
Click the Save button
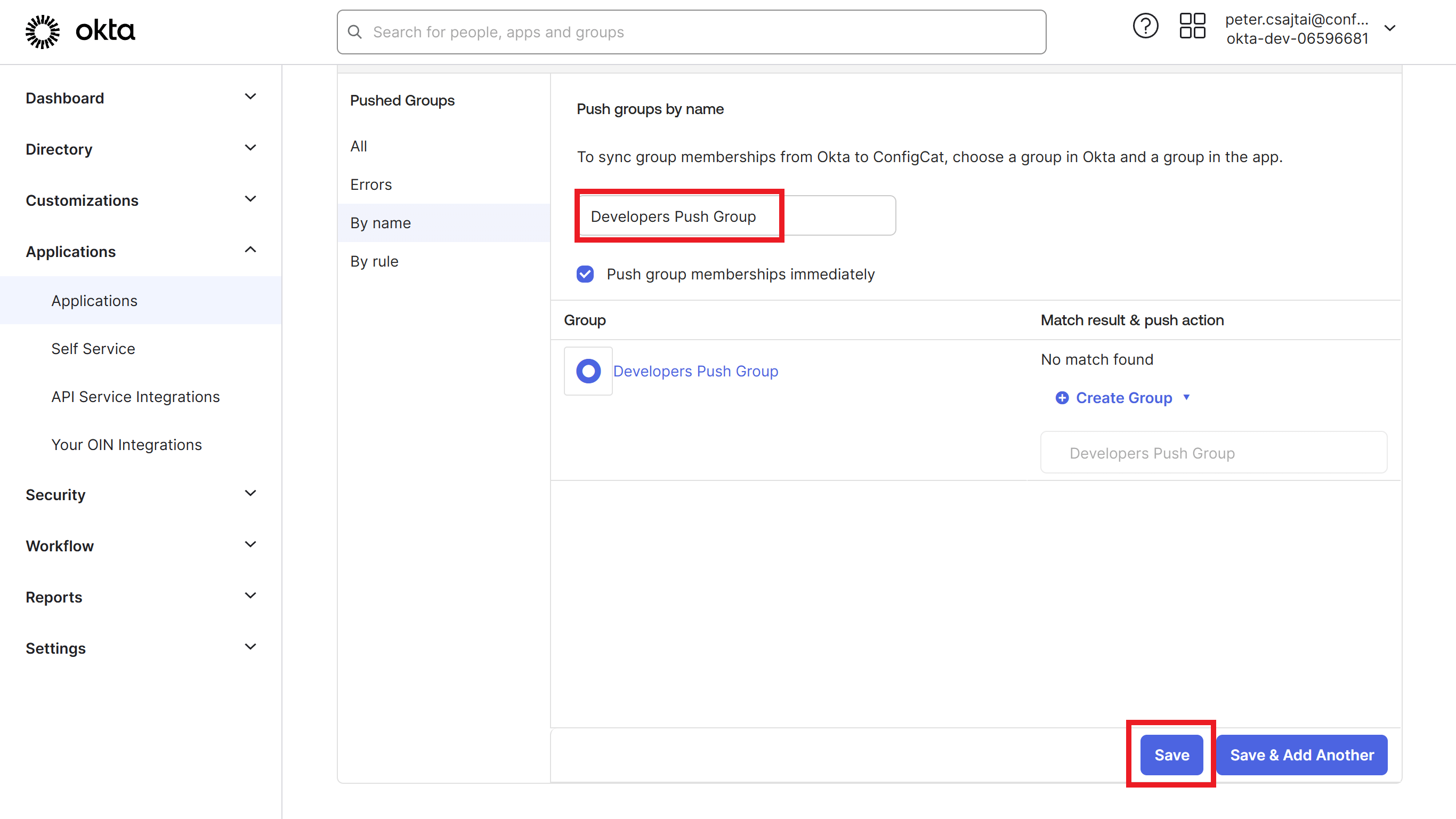(x=1170, y=754)
